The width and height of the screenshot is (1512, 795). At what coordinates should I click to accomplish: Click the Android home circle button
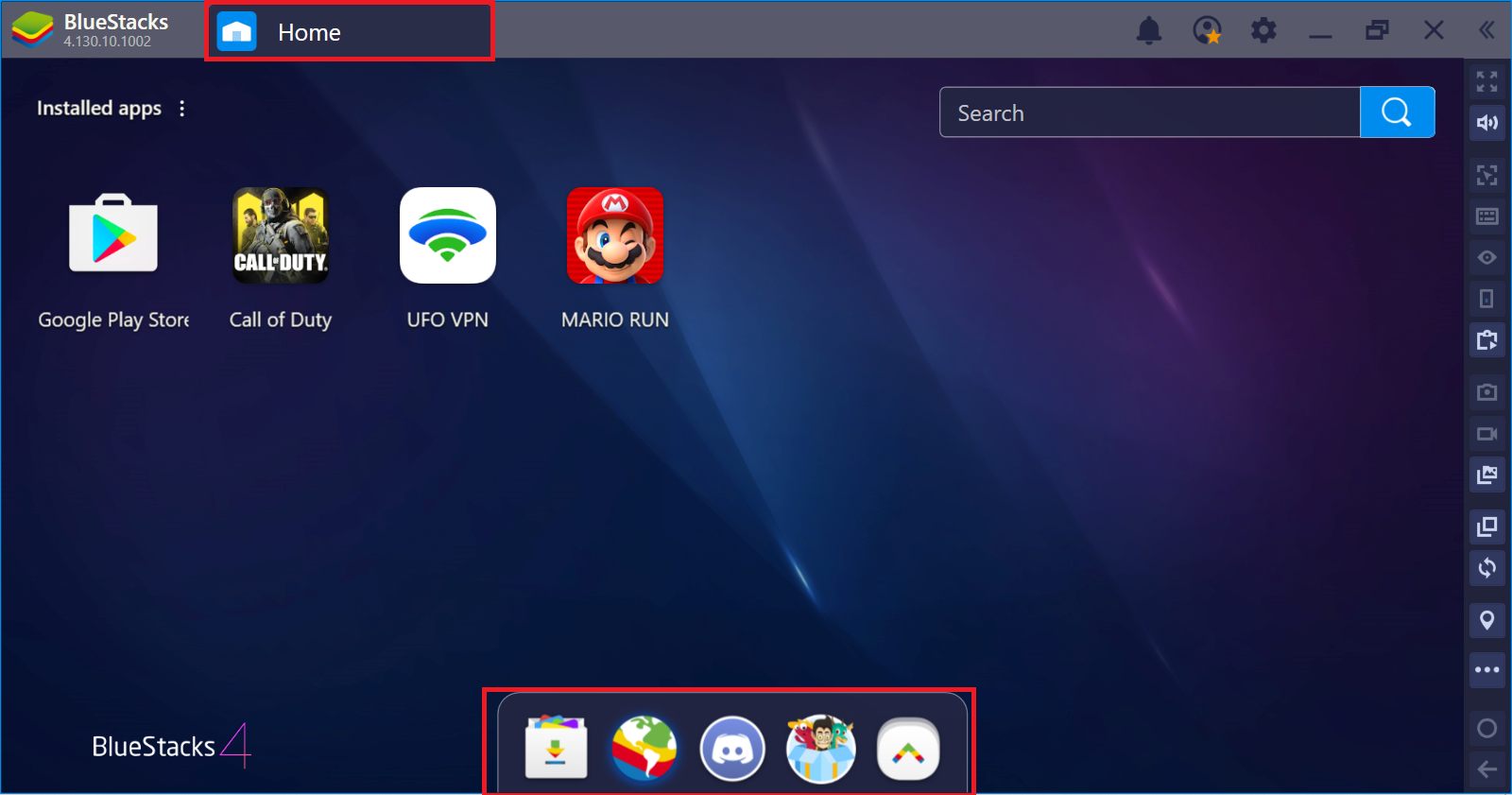point(1486,728)
